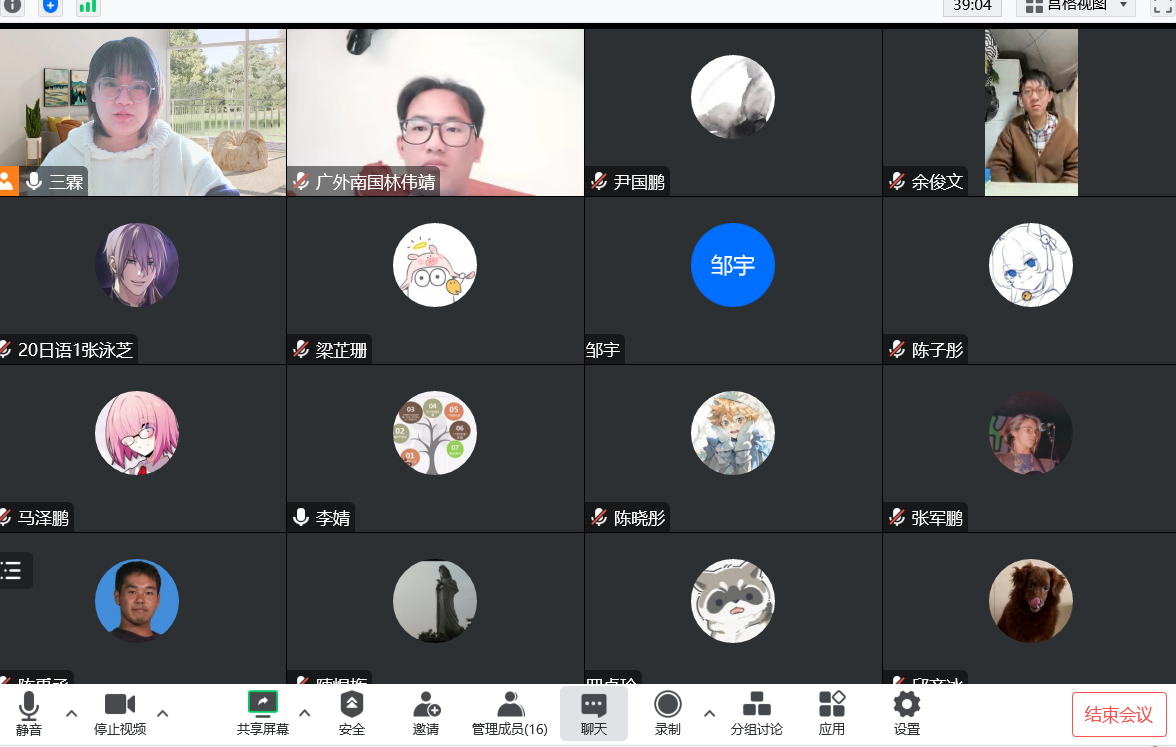Select 广外南国林伟靖's video tile
The width and height of the screenshot is (1176, 747).
tap(435, 112)
